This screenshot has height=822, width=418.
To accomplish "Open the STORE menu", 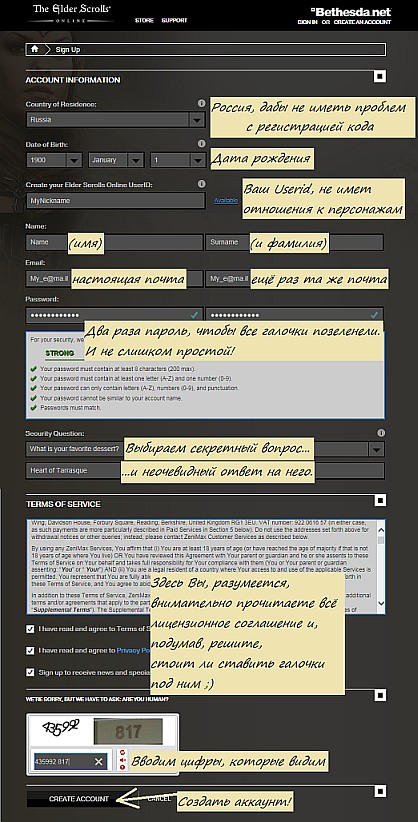I will coord(144,20).
